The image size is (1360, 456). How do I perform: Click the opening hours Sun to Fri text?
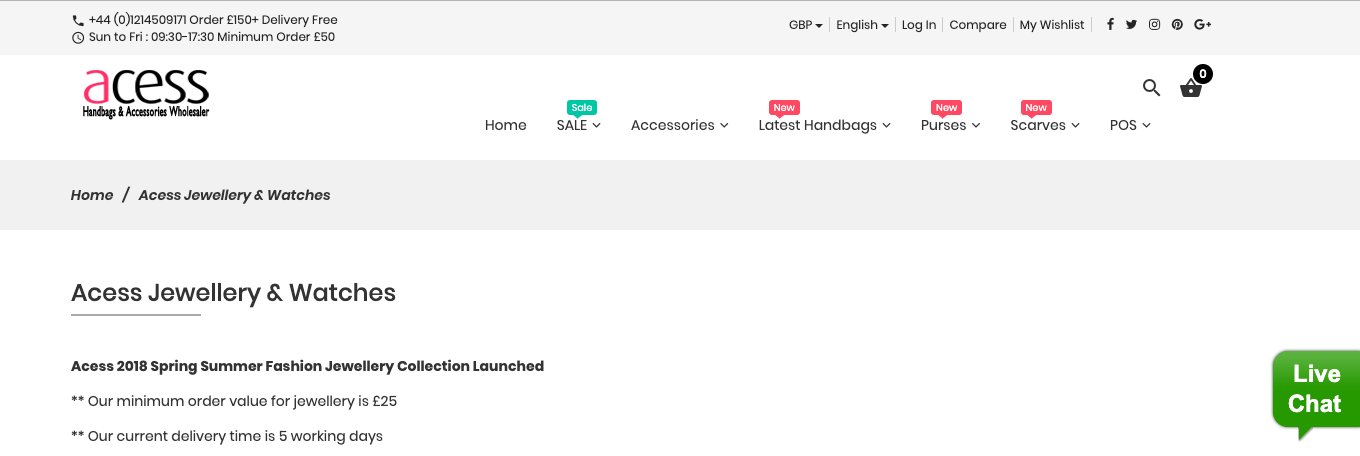pyautogui.click(x=212, y=37)
